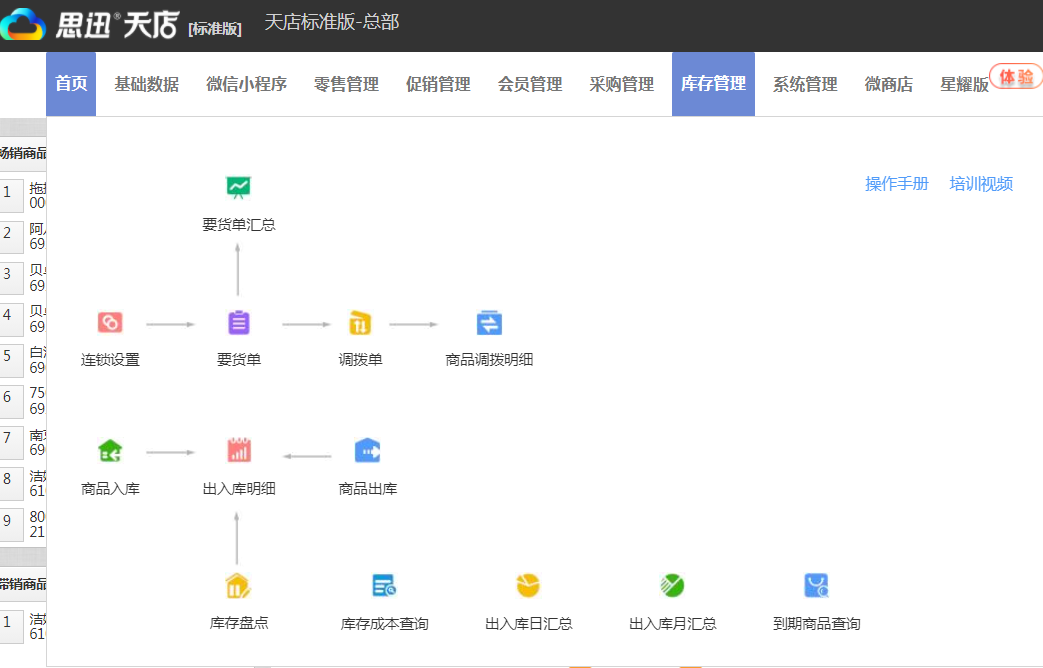The width and height of the screenshot is (1043, 668).
Task: Open the 出入库日汇总 icon
Action: [528, 585]
